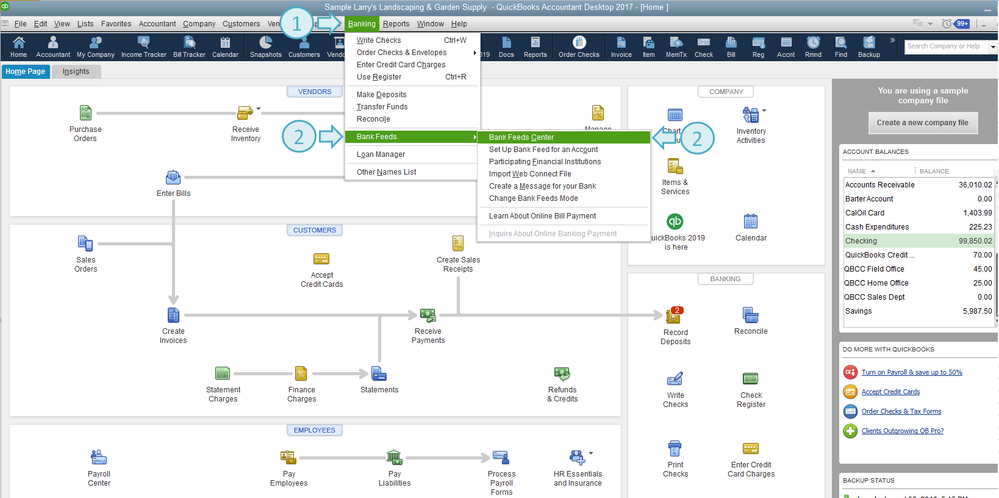
Task: Open the Calendar icon in the Company panel
Action: pyautogui.click(x=751, y=222)
